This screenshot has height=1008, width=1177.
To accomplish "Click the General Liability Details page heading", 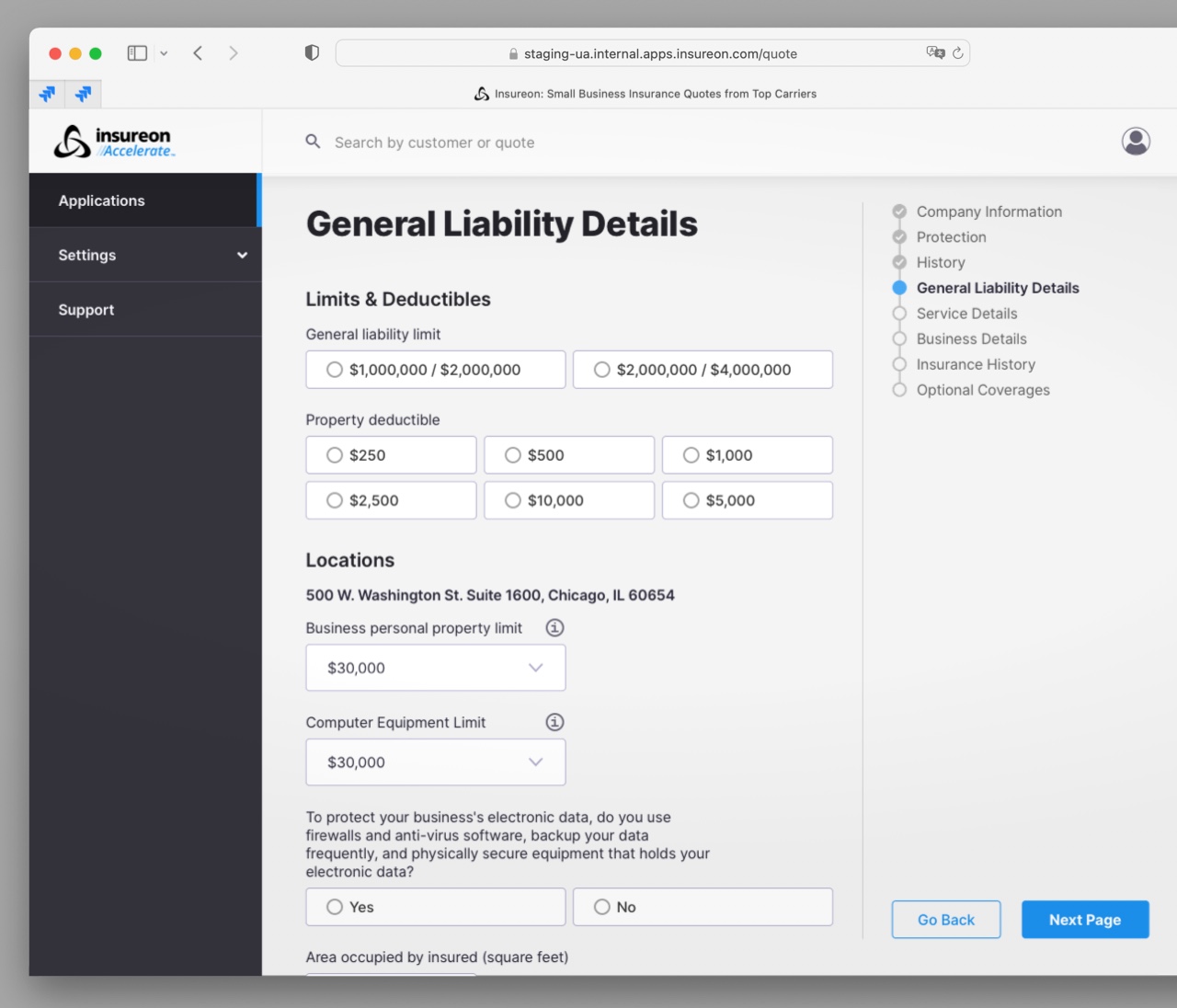I will pos(502,224).
